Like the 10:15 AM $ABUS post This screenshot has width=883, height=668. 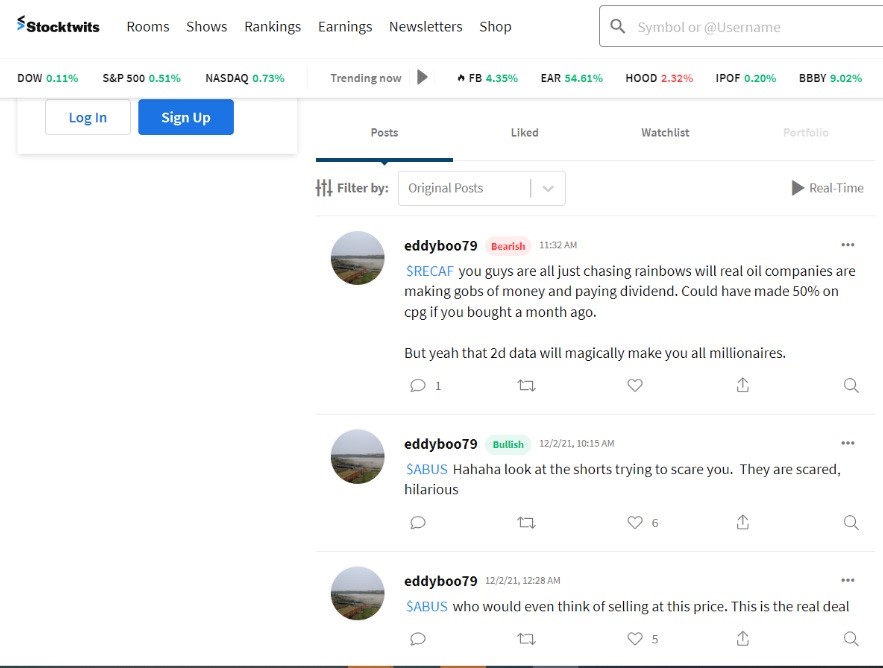634,522
